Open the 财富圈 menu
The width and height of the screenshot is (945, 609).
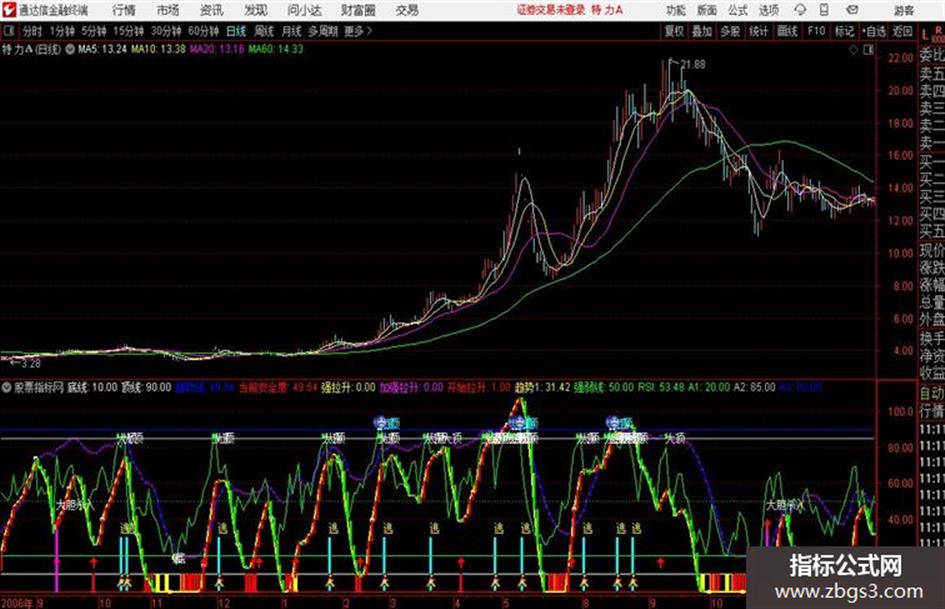click(358, 10)
